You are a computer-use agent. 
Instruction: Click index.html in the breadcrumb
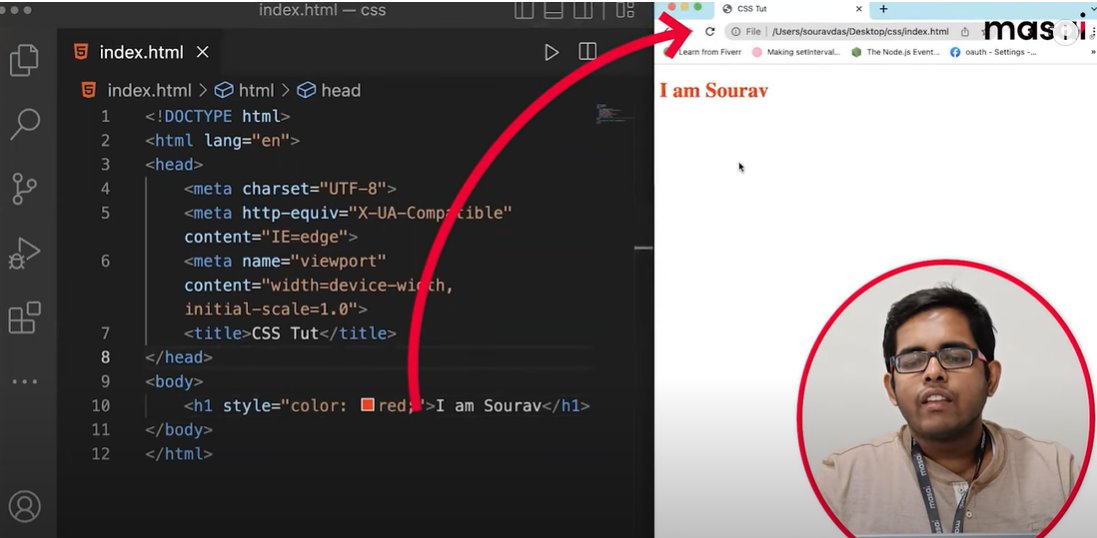tap(149, 90)
